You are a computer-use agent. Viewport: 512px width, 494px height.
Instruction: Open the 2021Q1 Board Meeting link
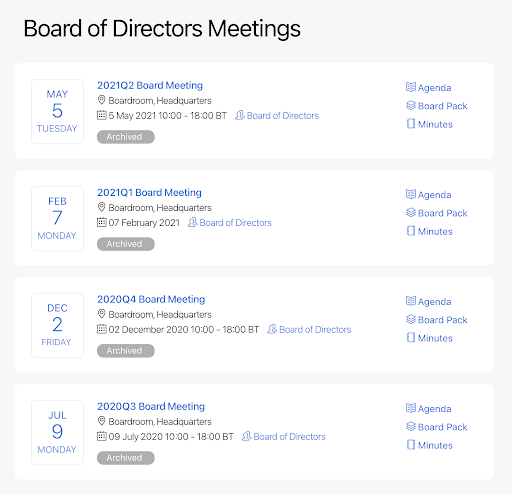pyautogui.click(x=149, y=192)
